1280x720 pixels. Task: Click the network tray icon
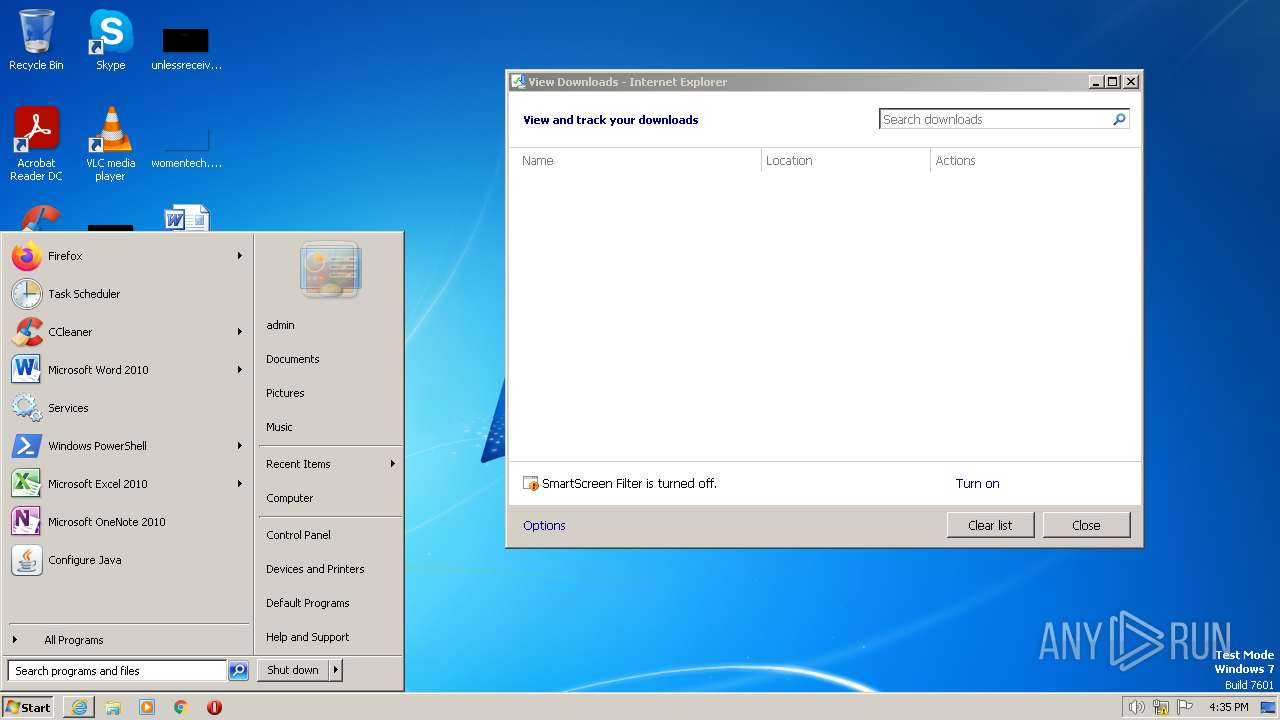[x=1161, y=707]
